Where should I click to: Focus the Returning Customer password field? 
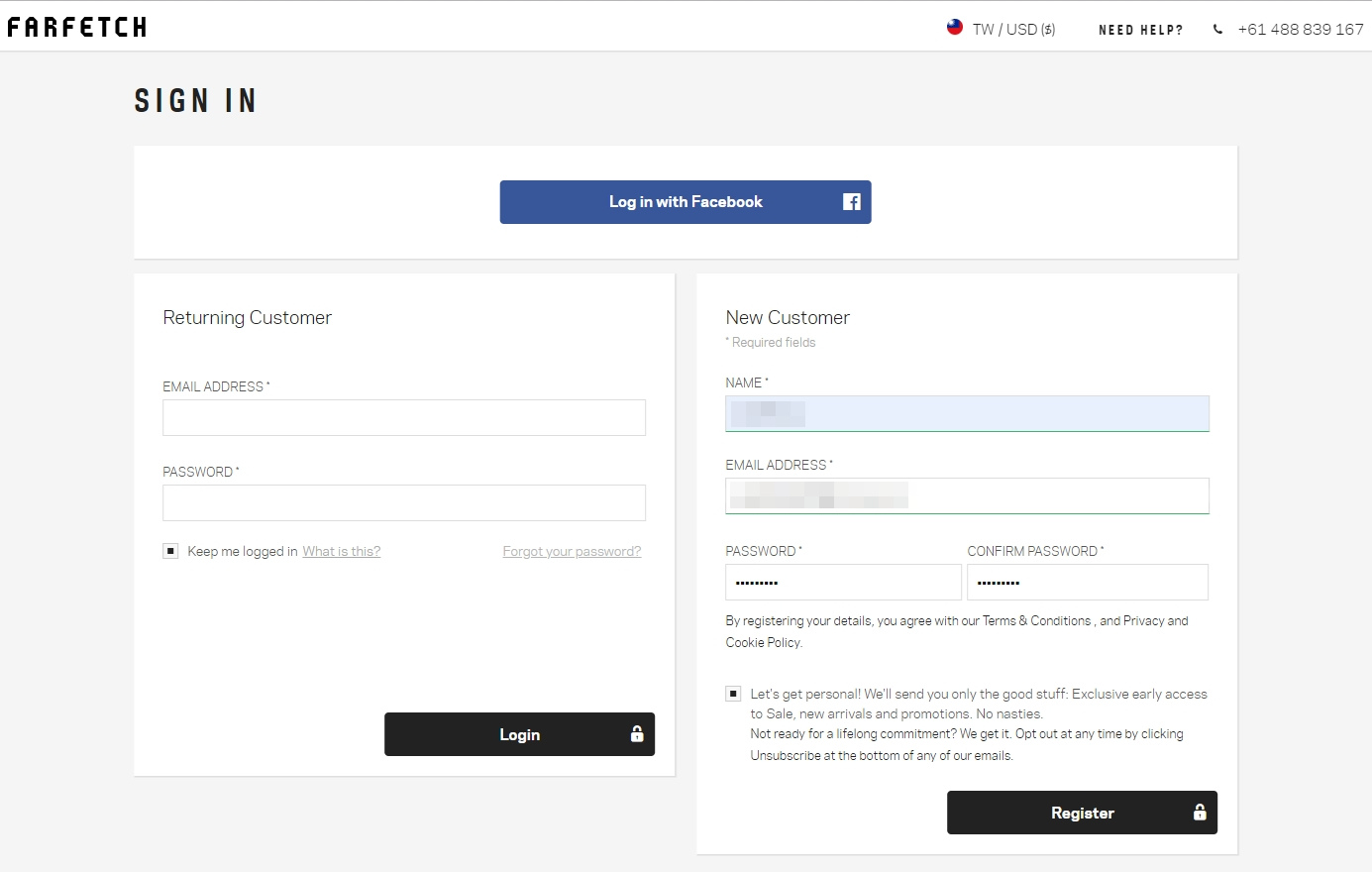coord(404,503)
